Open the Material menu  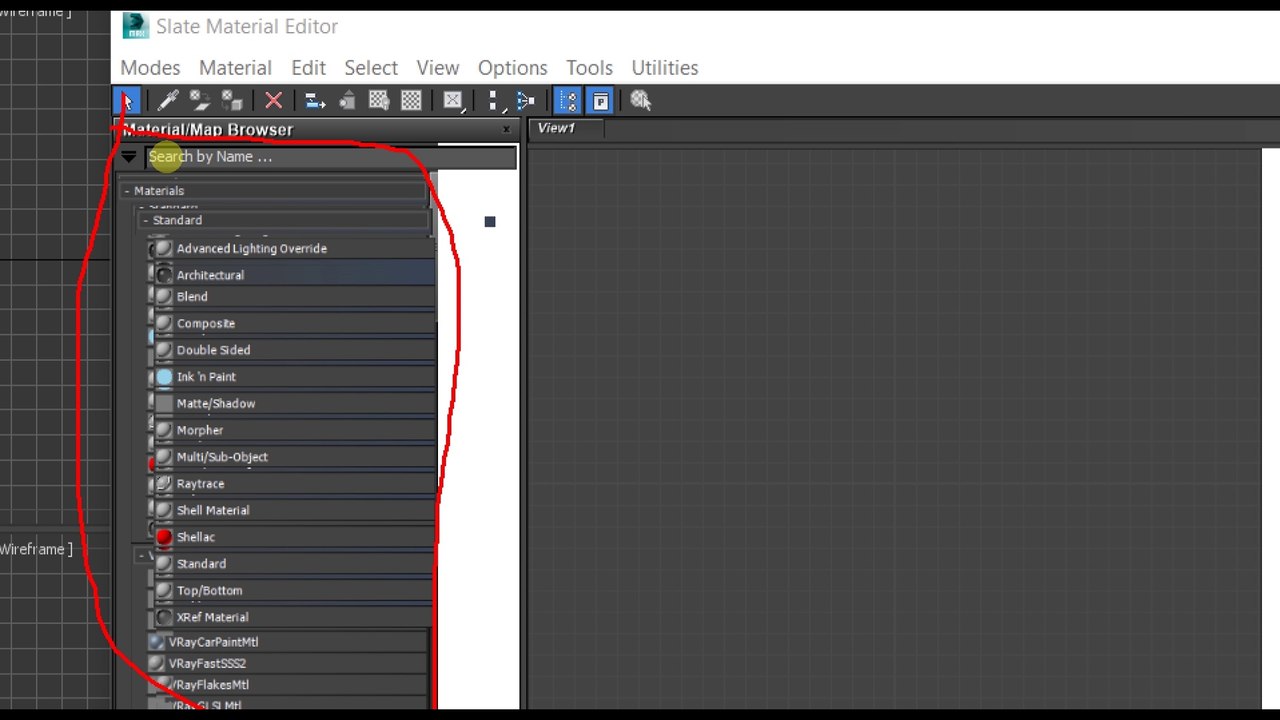pos(235,68)
